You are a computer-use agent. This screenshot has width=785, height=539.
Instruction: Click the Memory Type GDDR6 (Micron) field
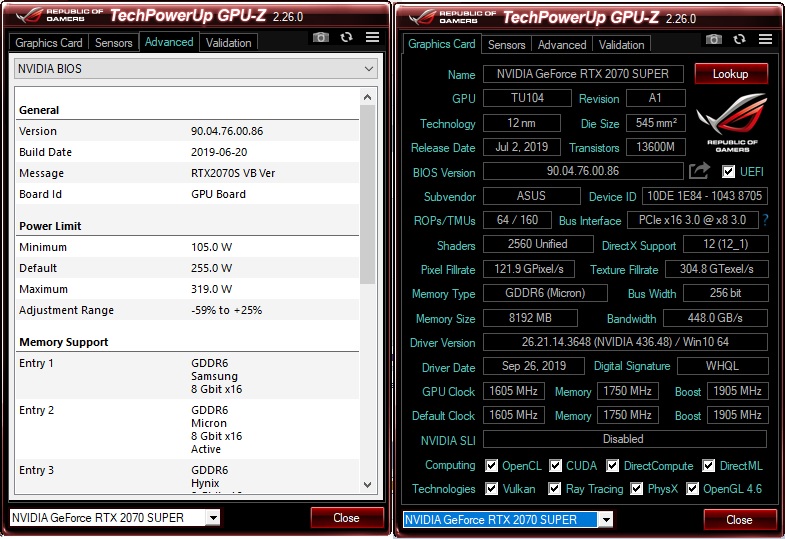click(x=545, y=293)
